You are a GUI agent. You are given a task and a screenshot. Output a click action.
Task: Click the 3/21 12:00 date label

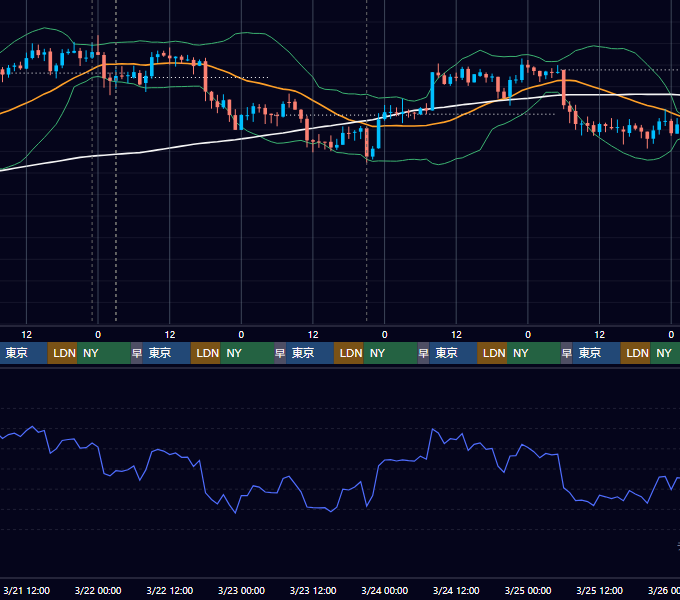pos(26,590)
